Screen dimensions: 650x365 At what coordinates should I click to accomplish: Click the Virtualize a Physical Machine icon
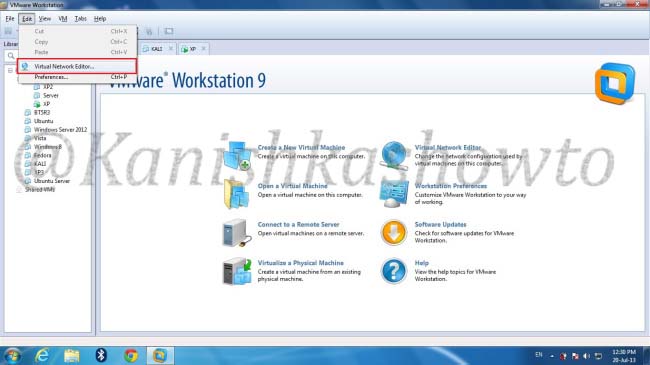click(x=237, y=271)
